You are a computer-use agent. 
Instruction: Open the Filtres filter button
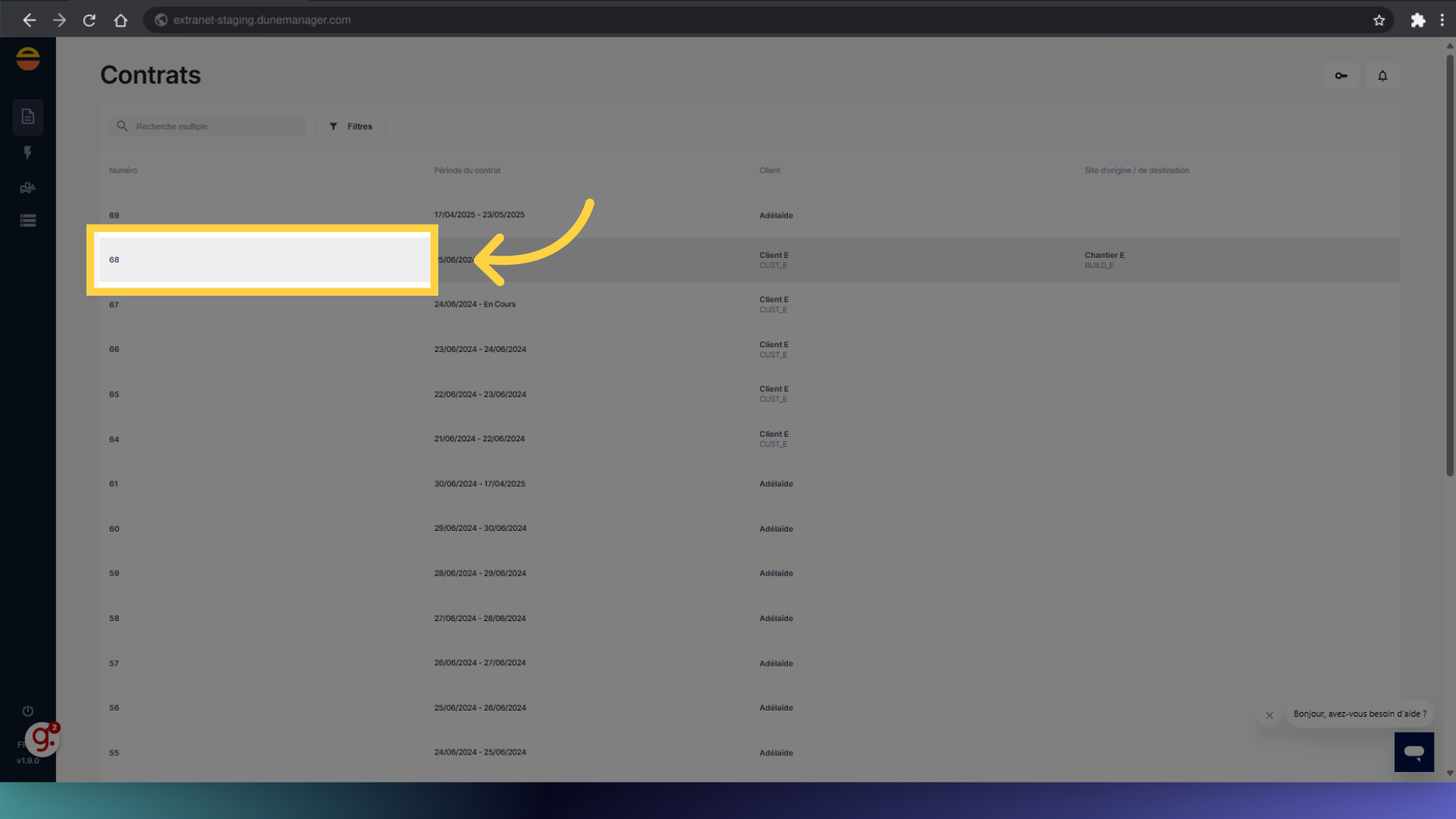pos(350,127)
